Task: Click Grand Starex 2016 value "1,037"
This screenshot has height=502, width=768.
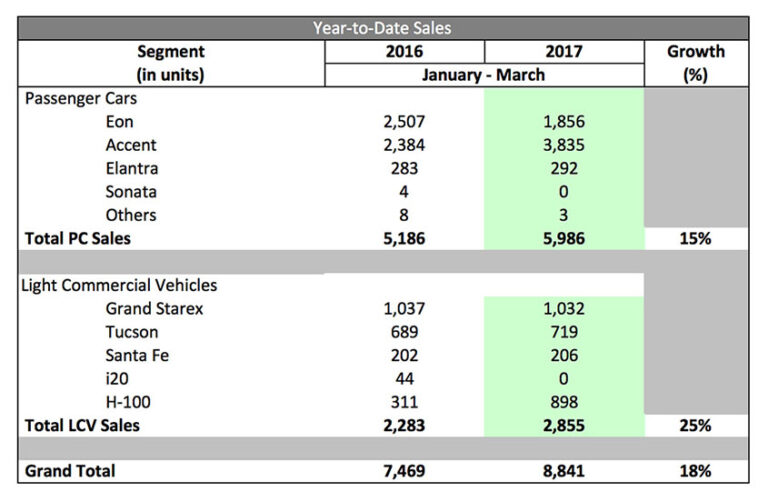Action: click(404, 309)
